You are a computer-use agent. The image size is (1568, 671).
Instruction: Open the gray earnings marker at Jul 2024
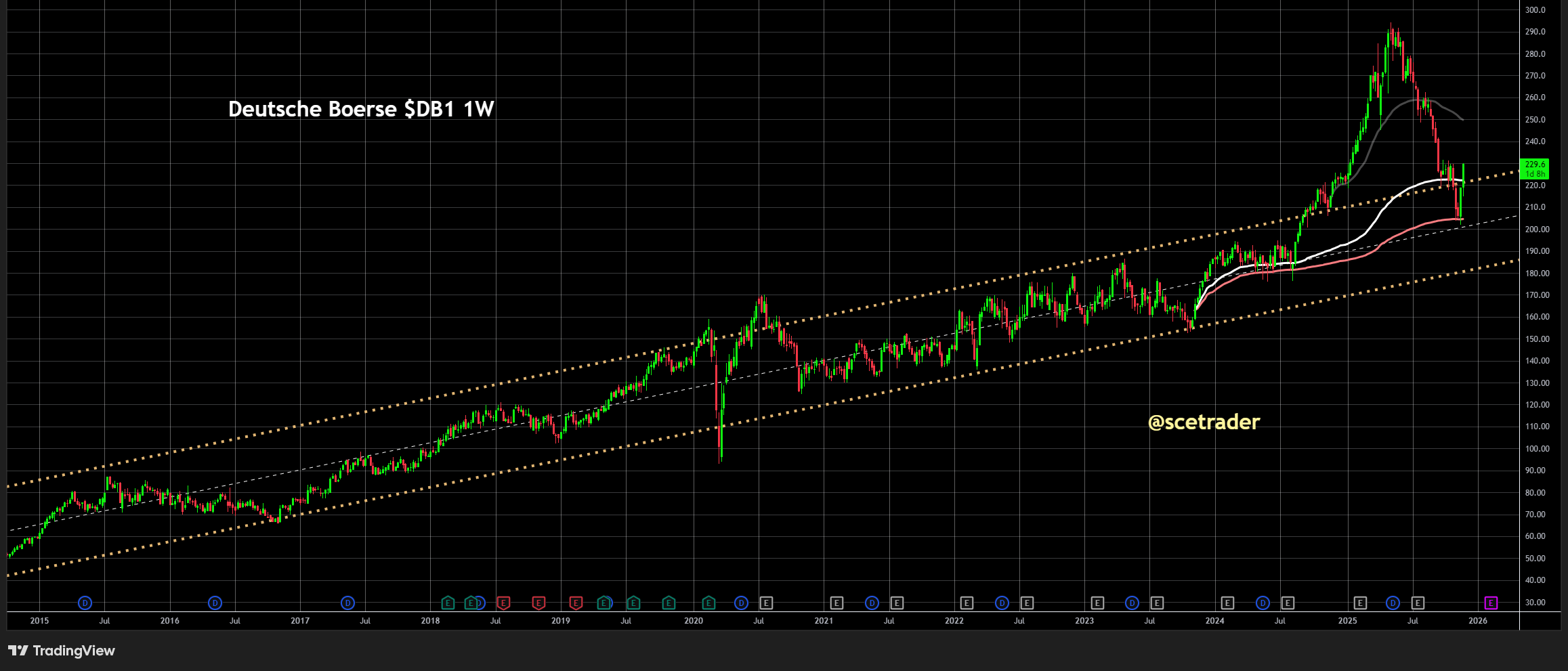tap(1288, 603)
